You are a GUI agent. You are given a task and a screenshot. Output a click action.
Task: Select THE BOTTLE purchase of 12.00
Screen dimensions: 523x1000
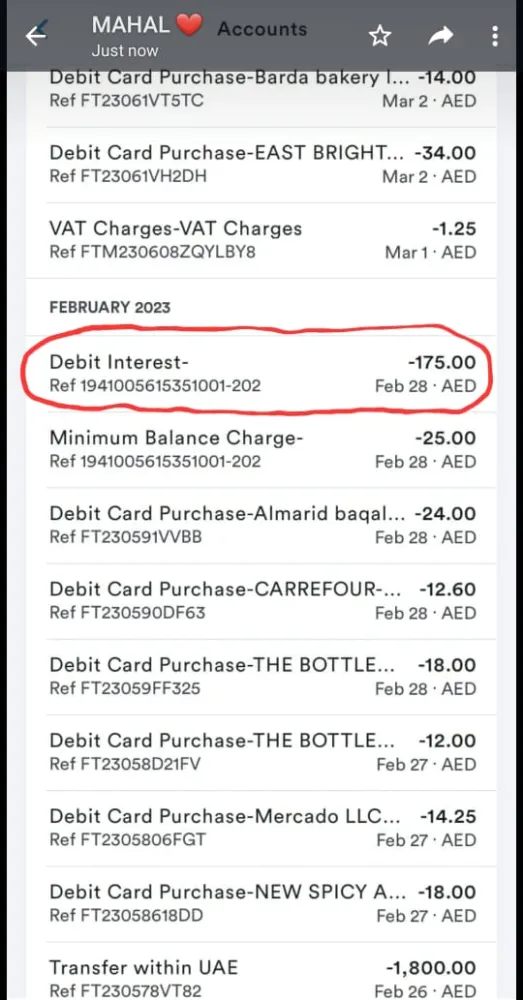(x=262, y=753)
